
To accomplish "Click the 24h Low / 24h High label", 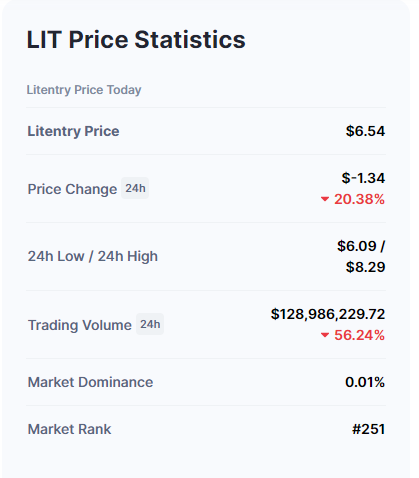I will (93, 256).
